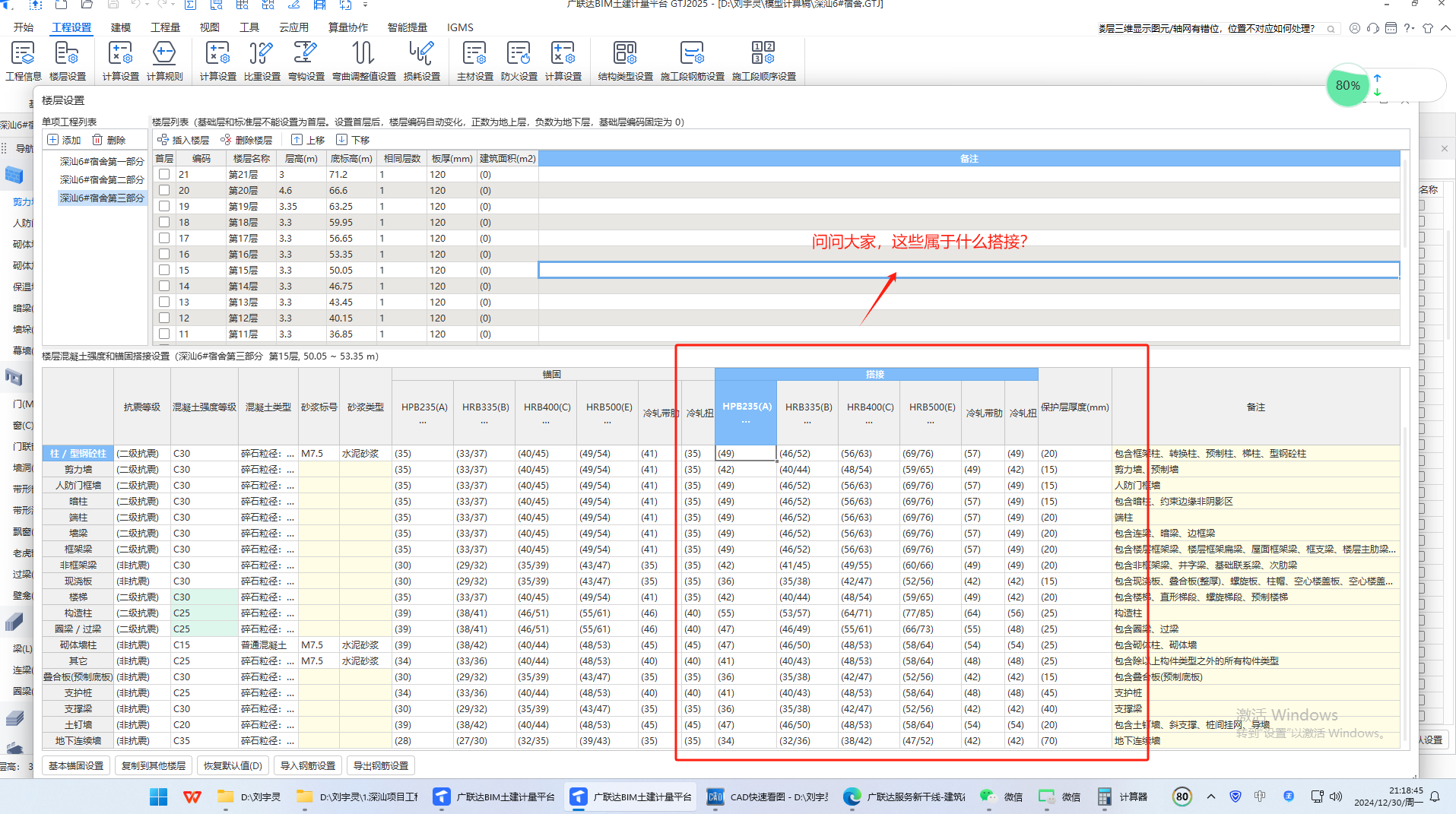Click the search icon in help box
Image resolution: width=1456 pixels, height=814 pixels.
pyautogui.click(x=1331, y=29)
